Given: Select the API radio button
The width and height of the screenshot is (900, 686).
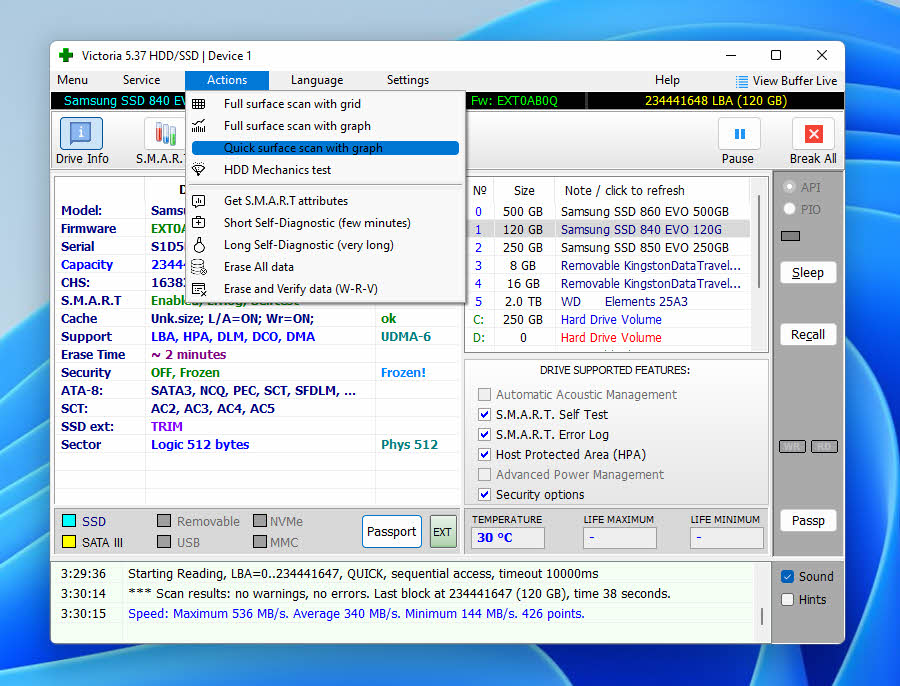Looking at the screenshot, I should (x=790, y=187).
